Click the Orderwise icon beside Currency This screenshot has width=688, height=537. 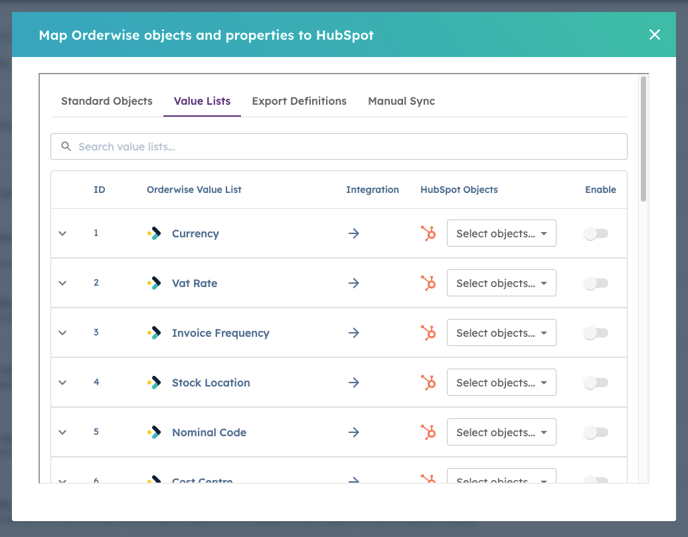[154, 233]
